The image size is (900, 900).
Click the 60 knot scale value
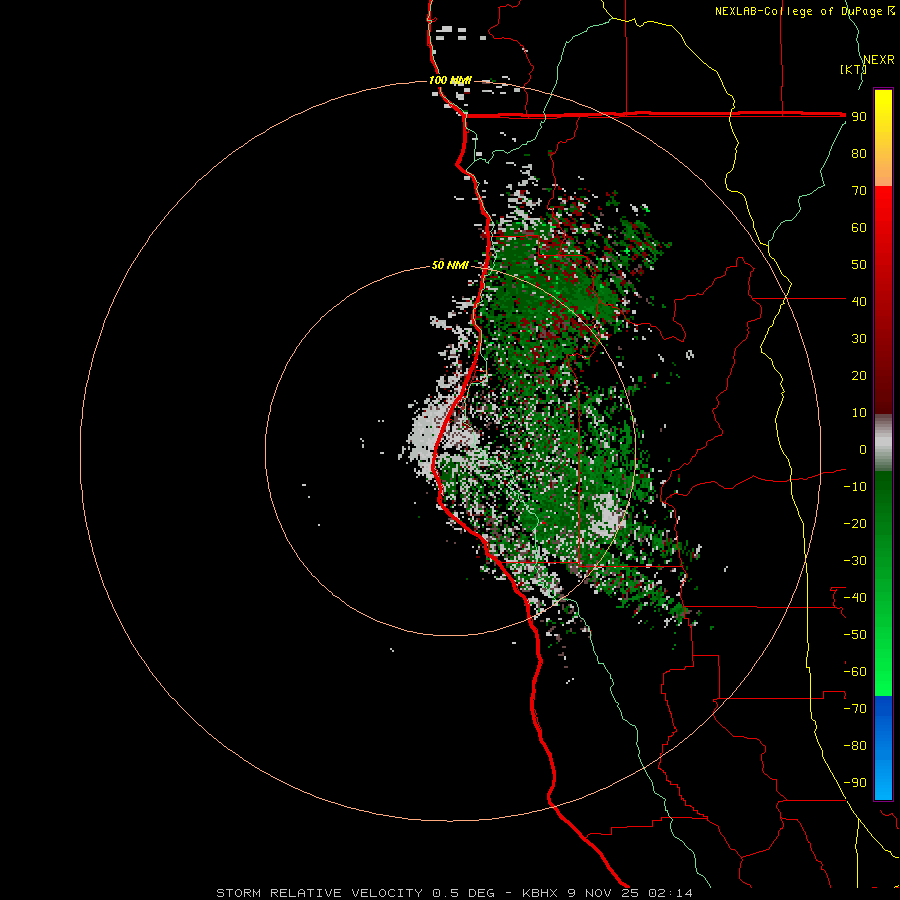(859, 227)
